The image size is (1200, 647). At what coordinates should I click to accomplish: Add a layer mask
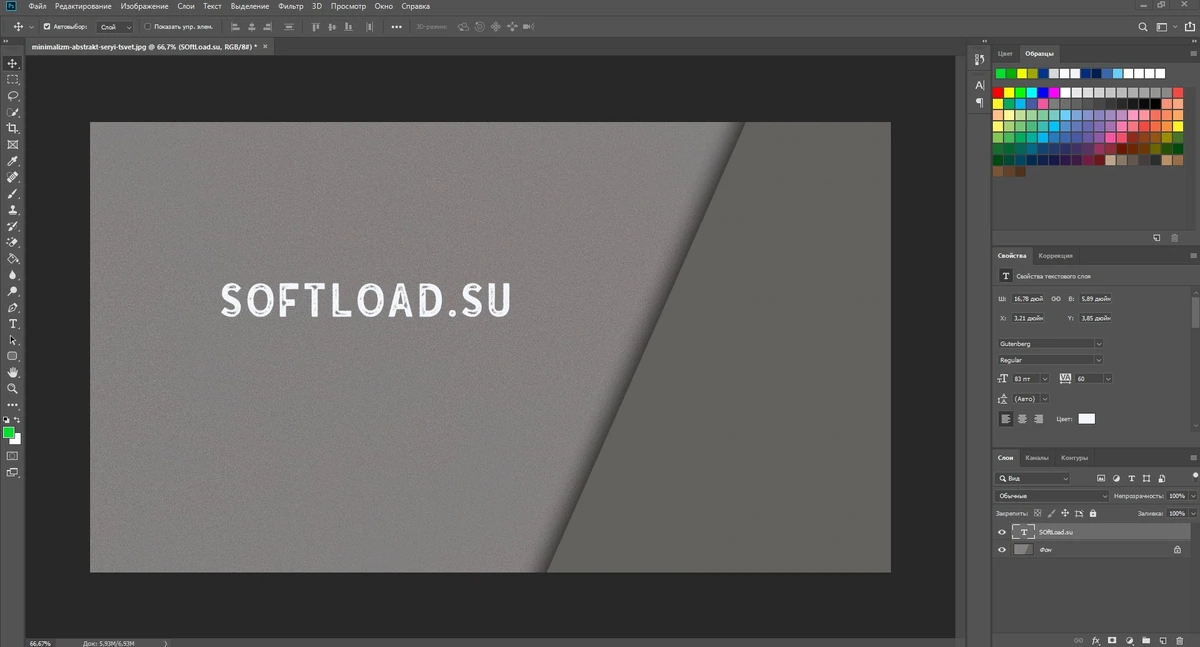[1112, 639]
